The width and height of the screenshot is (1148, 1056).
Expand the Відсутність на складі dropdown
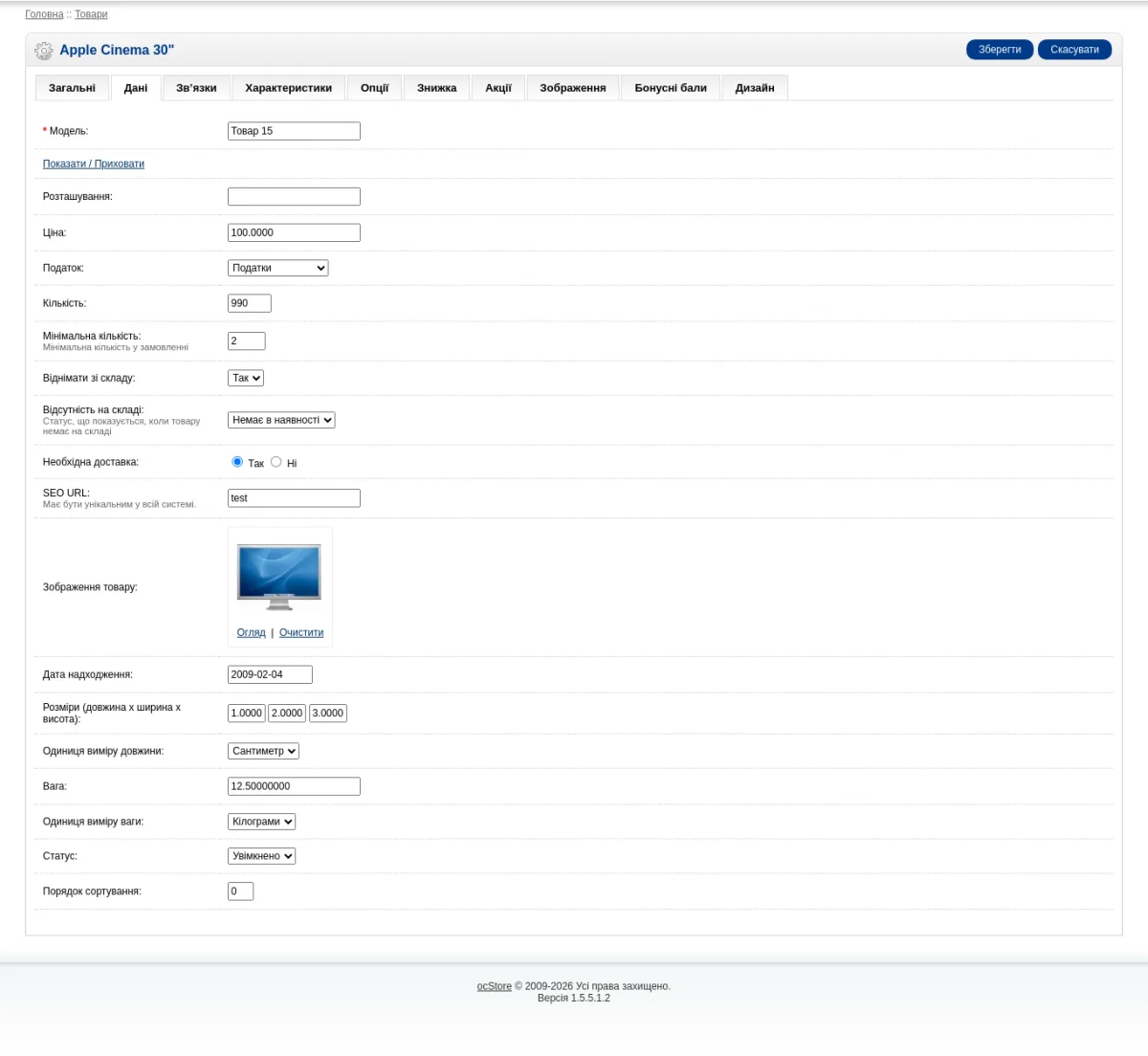(x=281, y=420)
